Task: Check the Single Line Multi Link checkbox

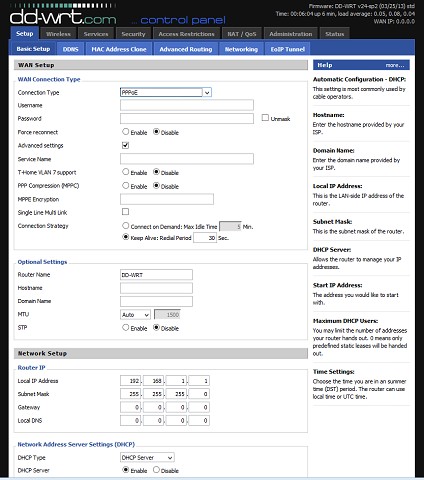Action: coord(125,212)
